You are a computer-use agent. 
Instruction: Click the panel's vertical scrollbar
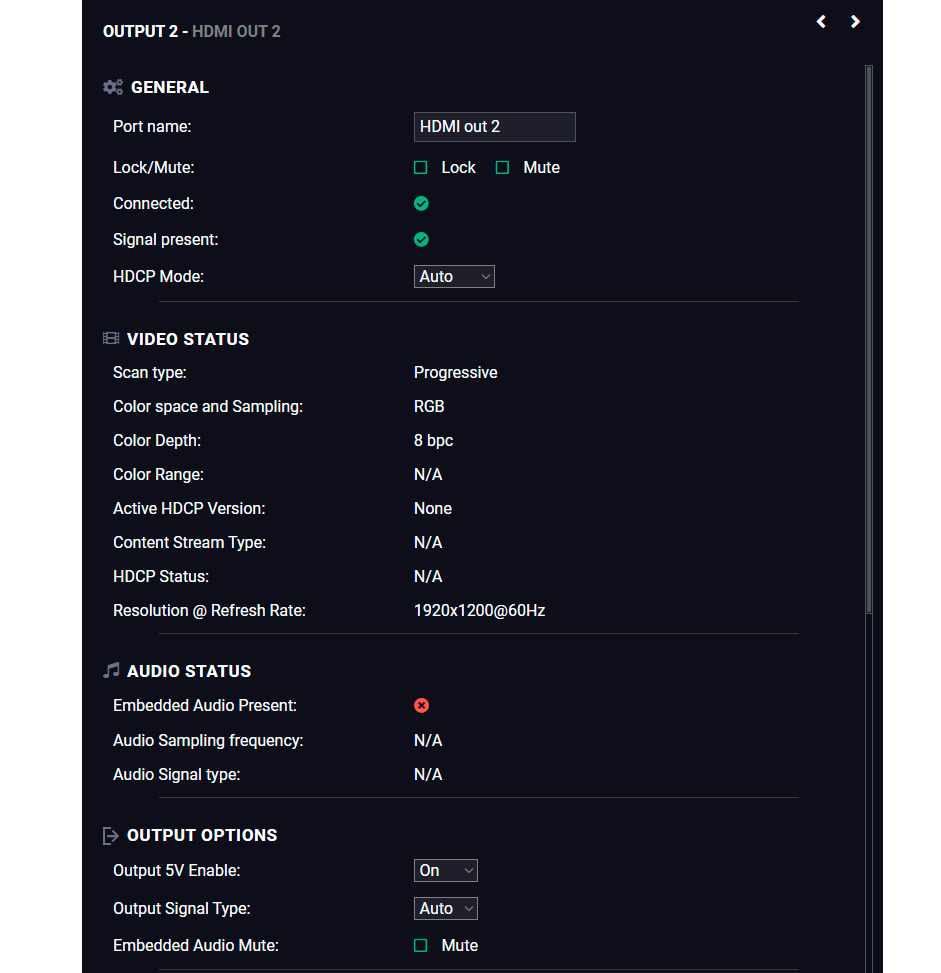(x=869, y=339)
